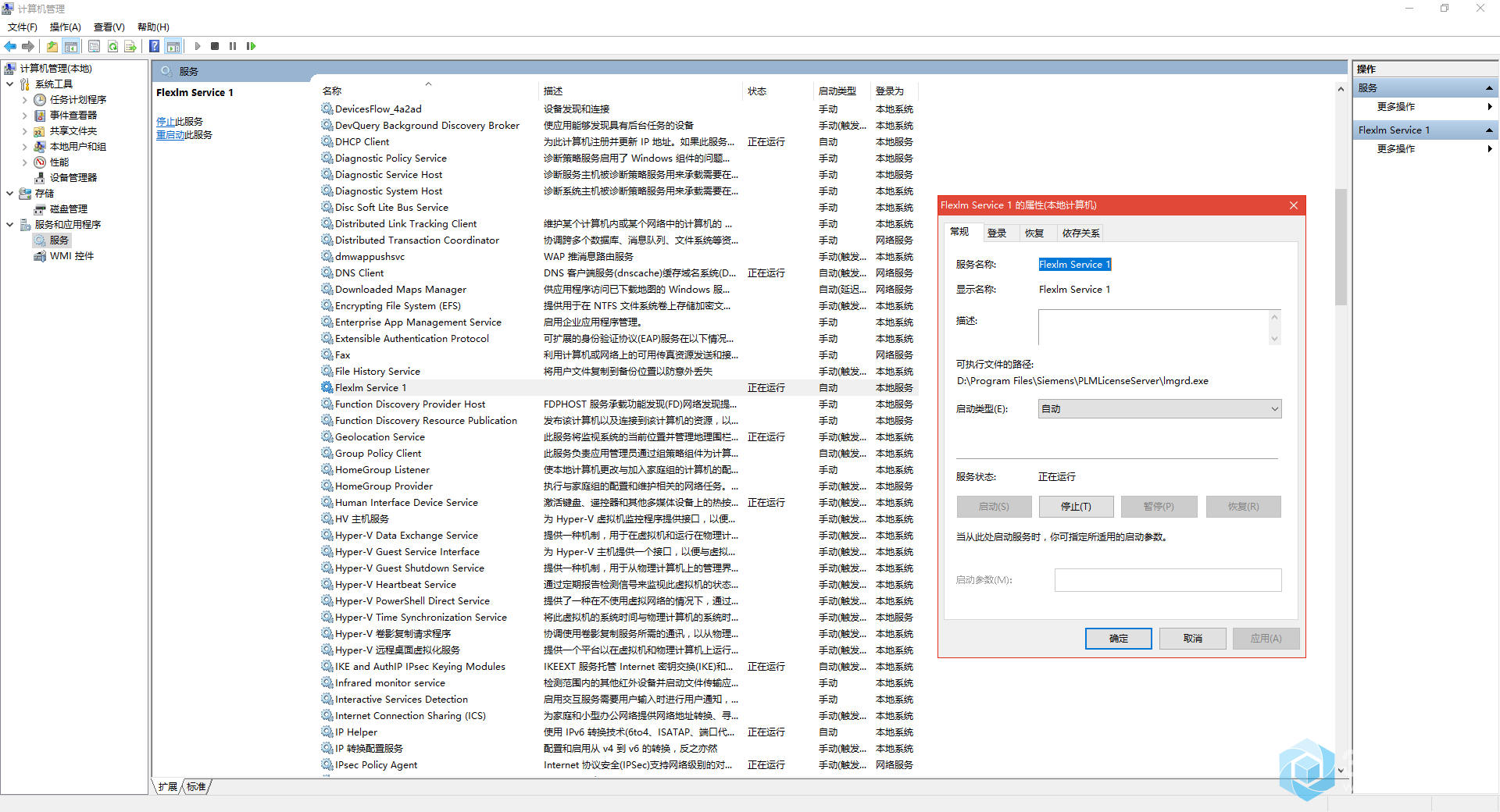Select the IP Helper service row
This screenshot has height=812, width=1500.
tap(617, 732)
